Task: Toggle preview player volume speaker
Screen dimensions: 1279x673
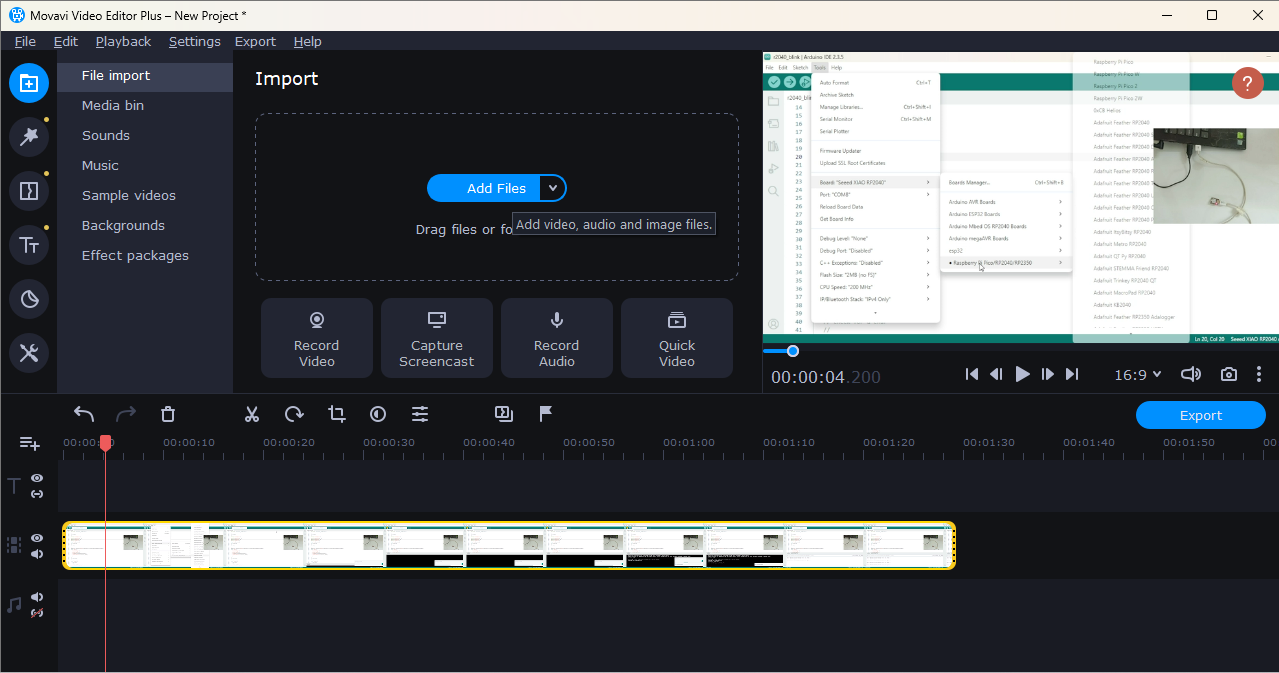Action: pos(1190,374)
